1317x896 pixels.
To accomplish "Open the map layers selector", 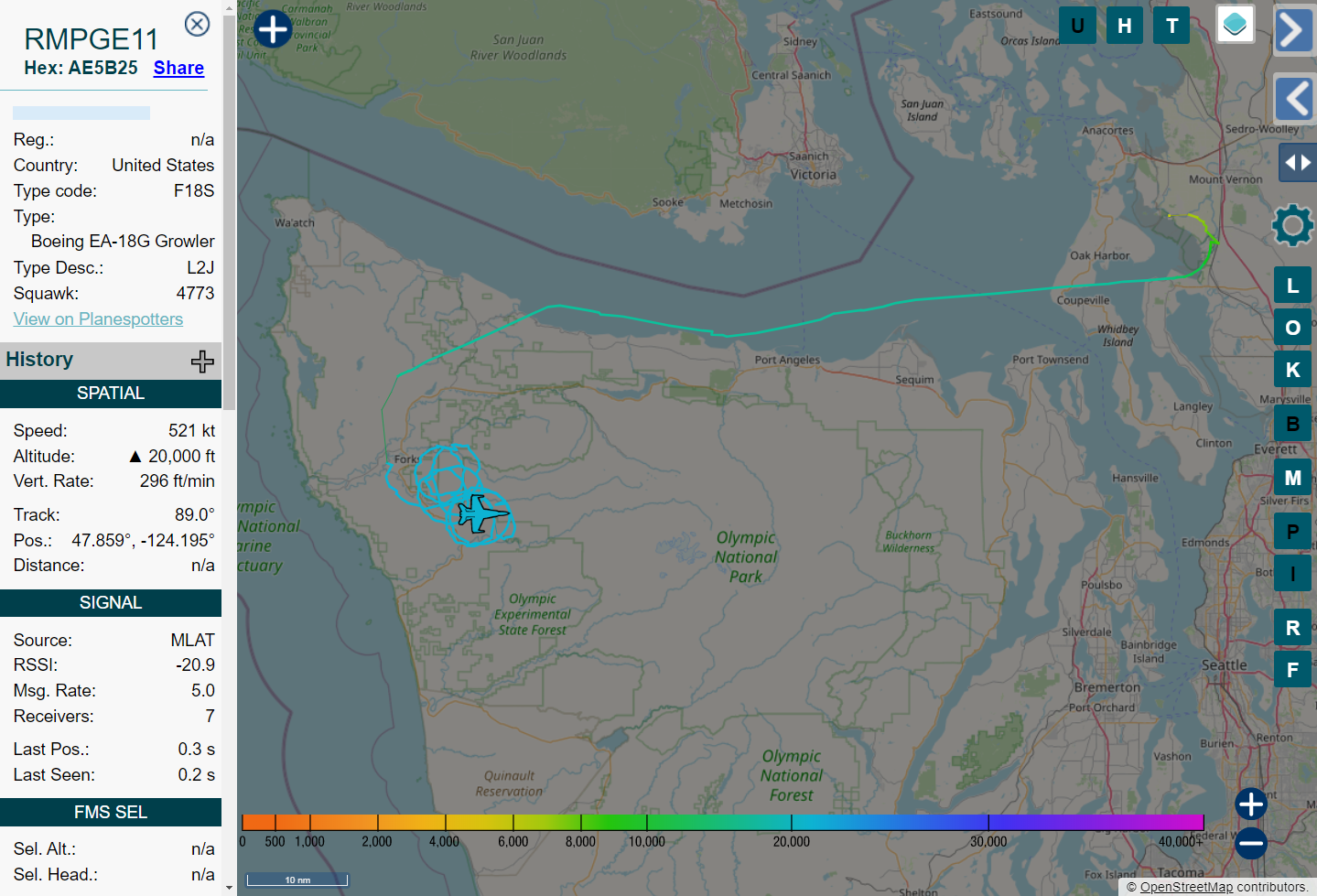I will click(x=1235, y=25).
